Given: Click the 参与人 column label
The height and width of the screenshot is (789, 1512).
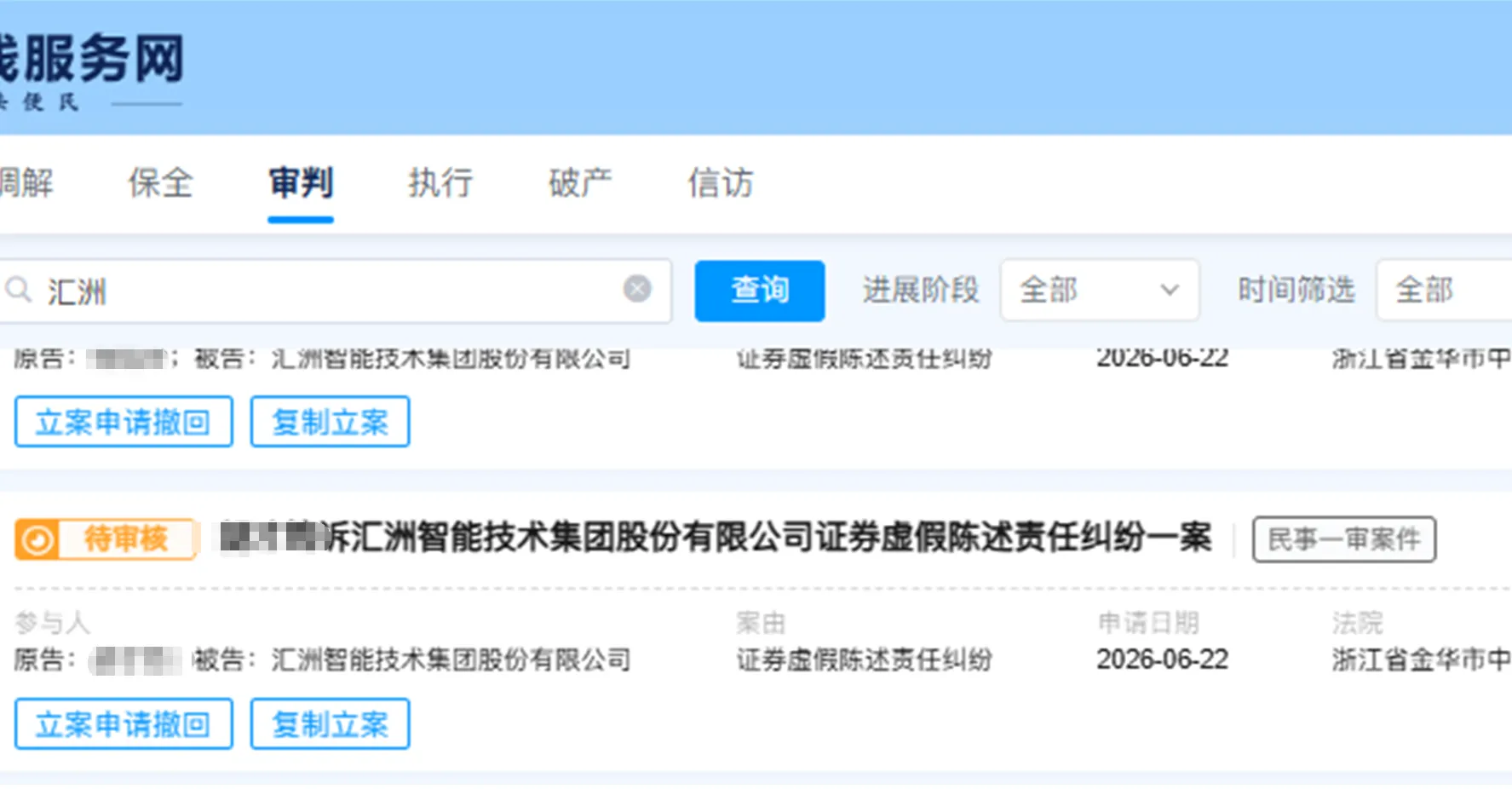Looking at the screenshot, I should 52,623.
